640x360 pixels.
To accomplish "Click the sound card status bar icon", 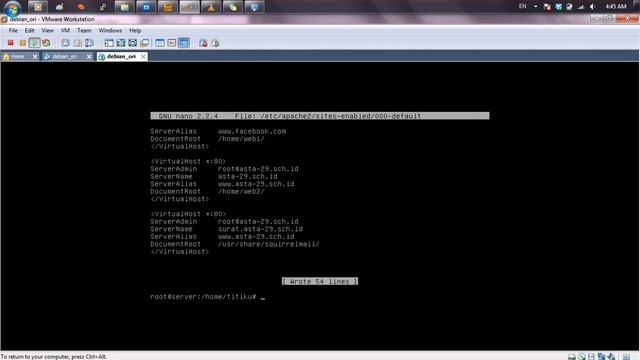I will (x=611, y=357).
